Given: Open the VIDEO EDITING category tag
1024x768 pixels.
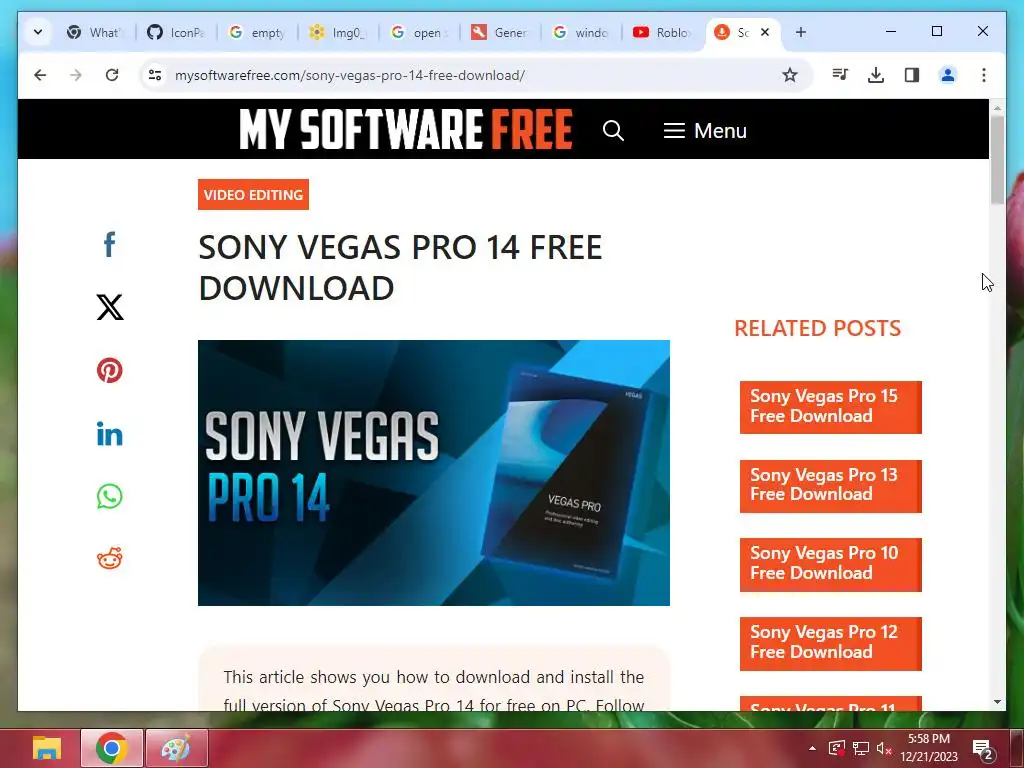Looking at the screenshot, I should 253,195.
